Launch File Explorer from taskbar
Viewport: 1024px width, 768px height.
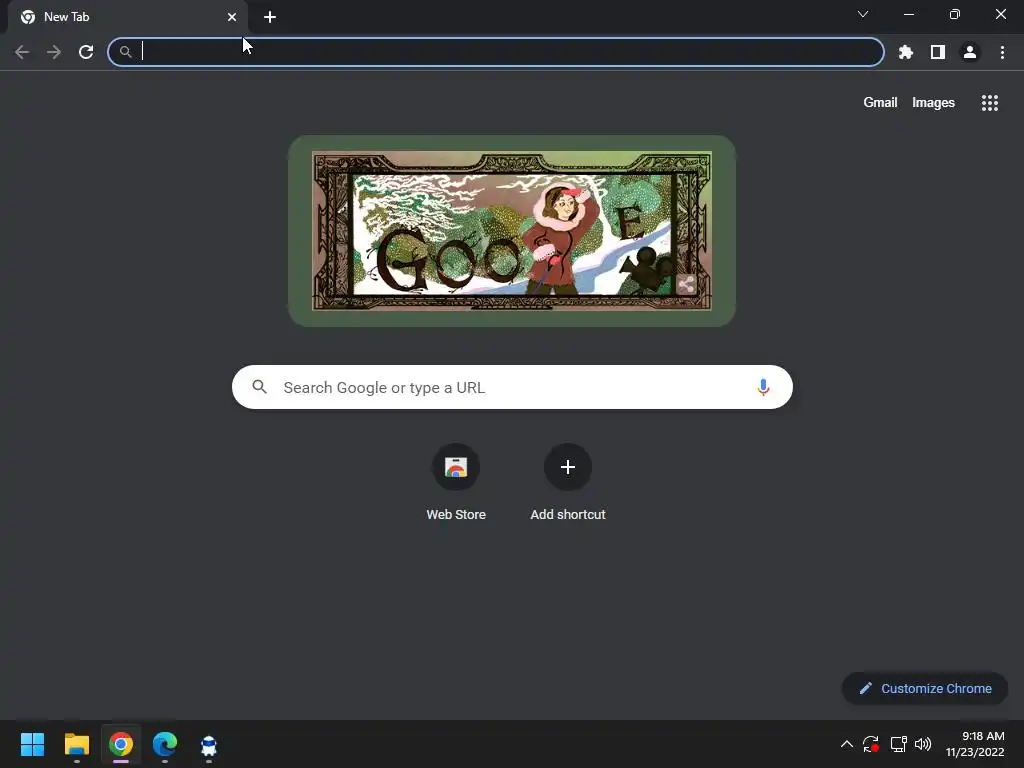coord(76,744)
